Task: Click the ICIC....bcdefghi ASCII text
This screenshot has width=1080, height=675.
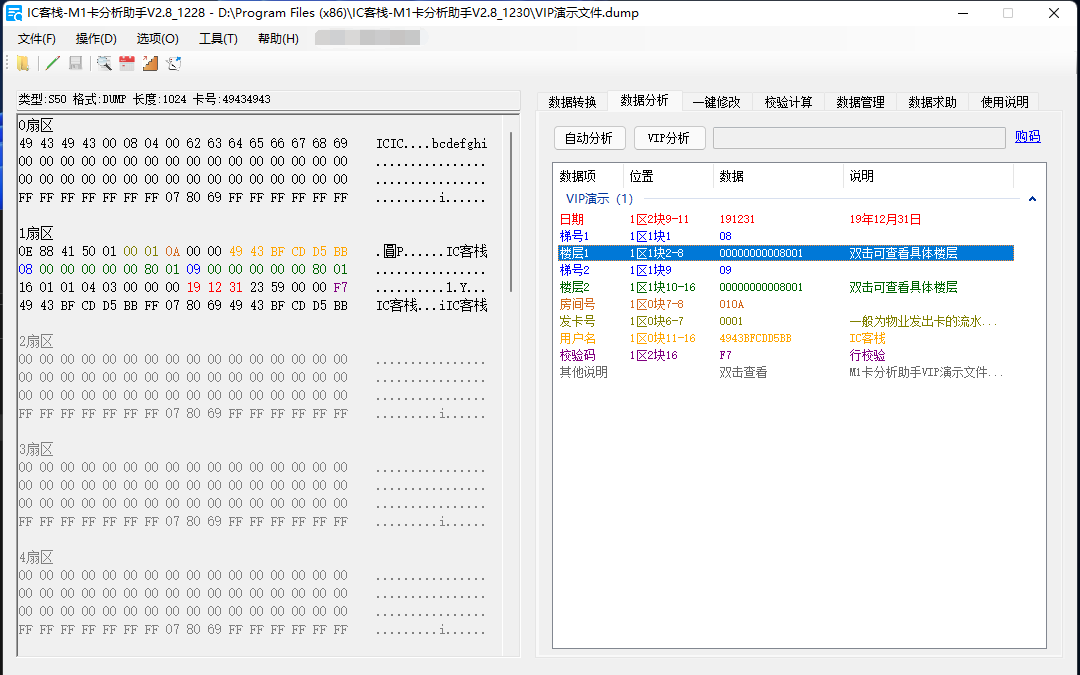Action: (431, 143)
